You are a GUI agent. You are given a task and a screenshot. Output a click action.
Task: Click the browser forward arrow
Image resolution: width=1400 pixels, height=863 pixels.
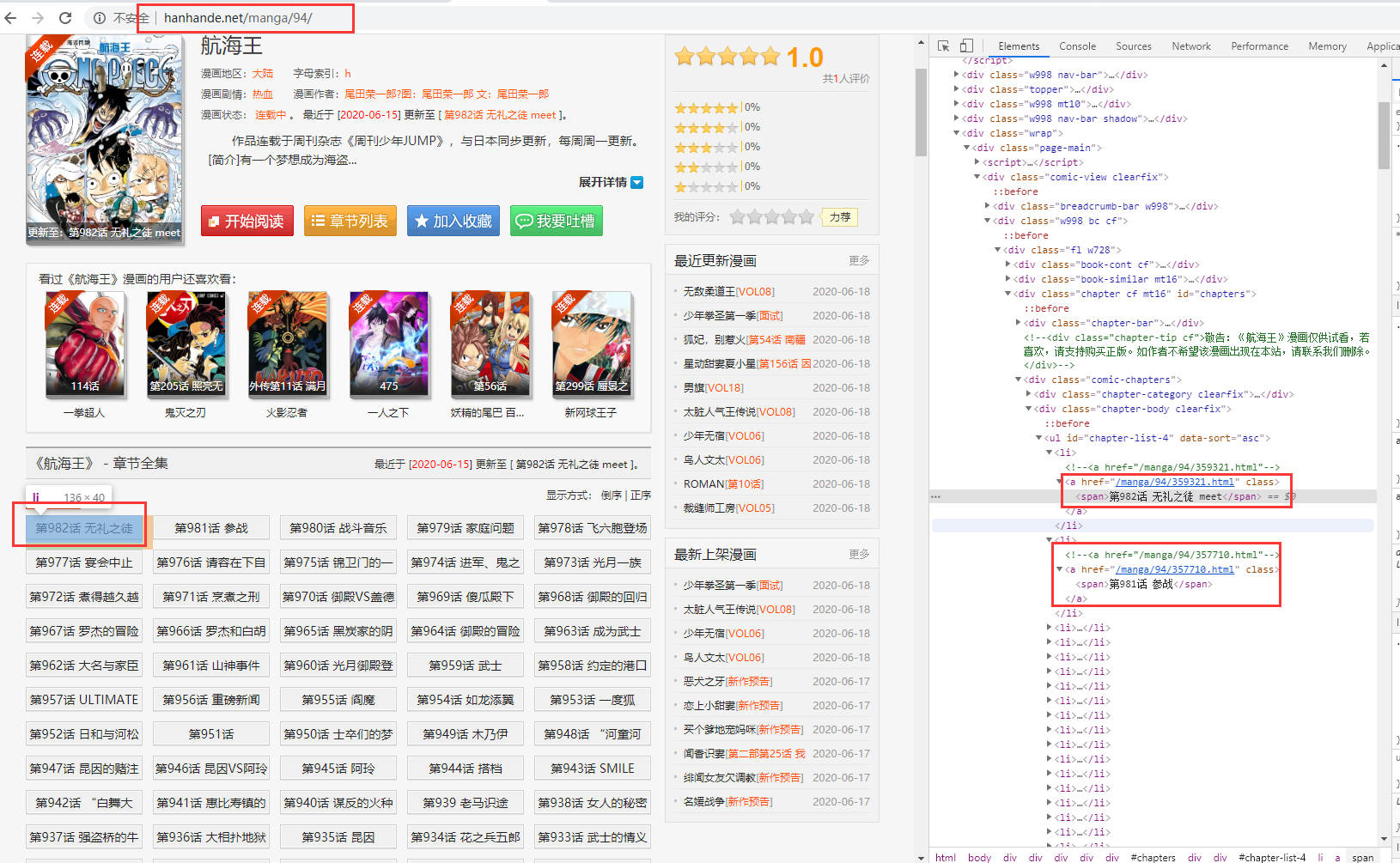[38, 17]
